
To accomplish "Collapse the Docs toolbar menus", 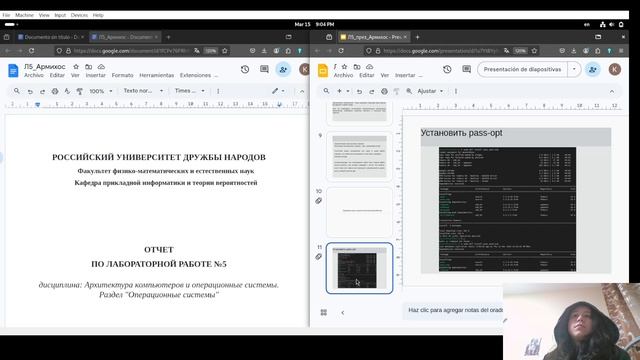I will pos(302,91).
